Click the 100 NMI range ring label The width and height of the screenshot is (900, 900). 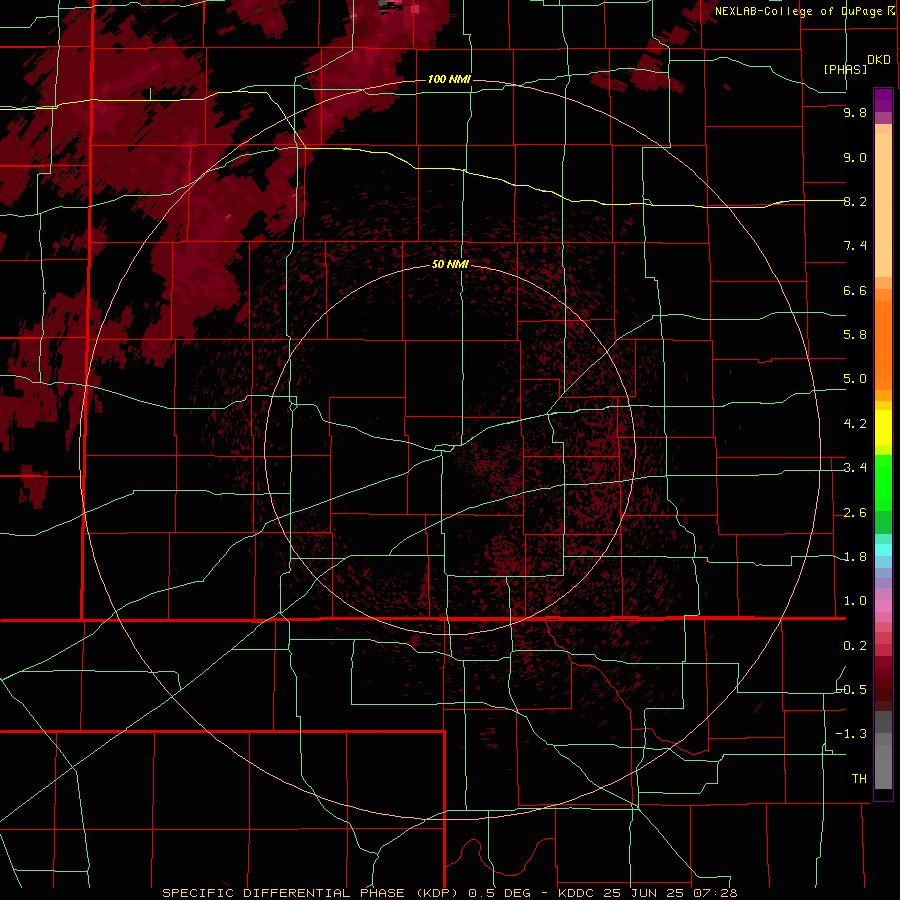[x=449, y=79]
